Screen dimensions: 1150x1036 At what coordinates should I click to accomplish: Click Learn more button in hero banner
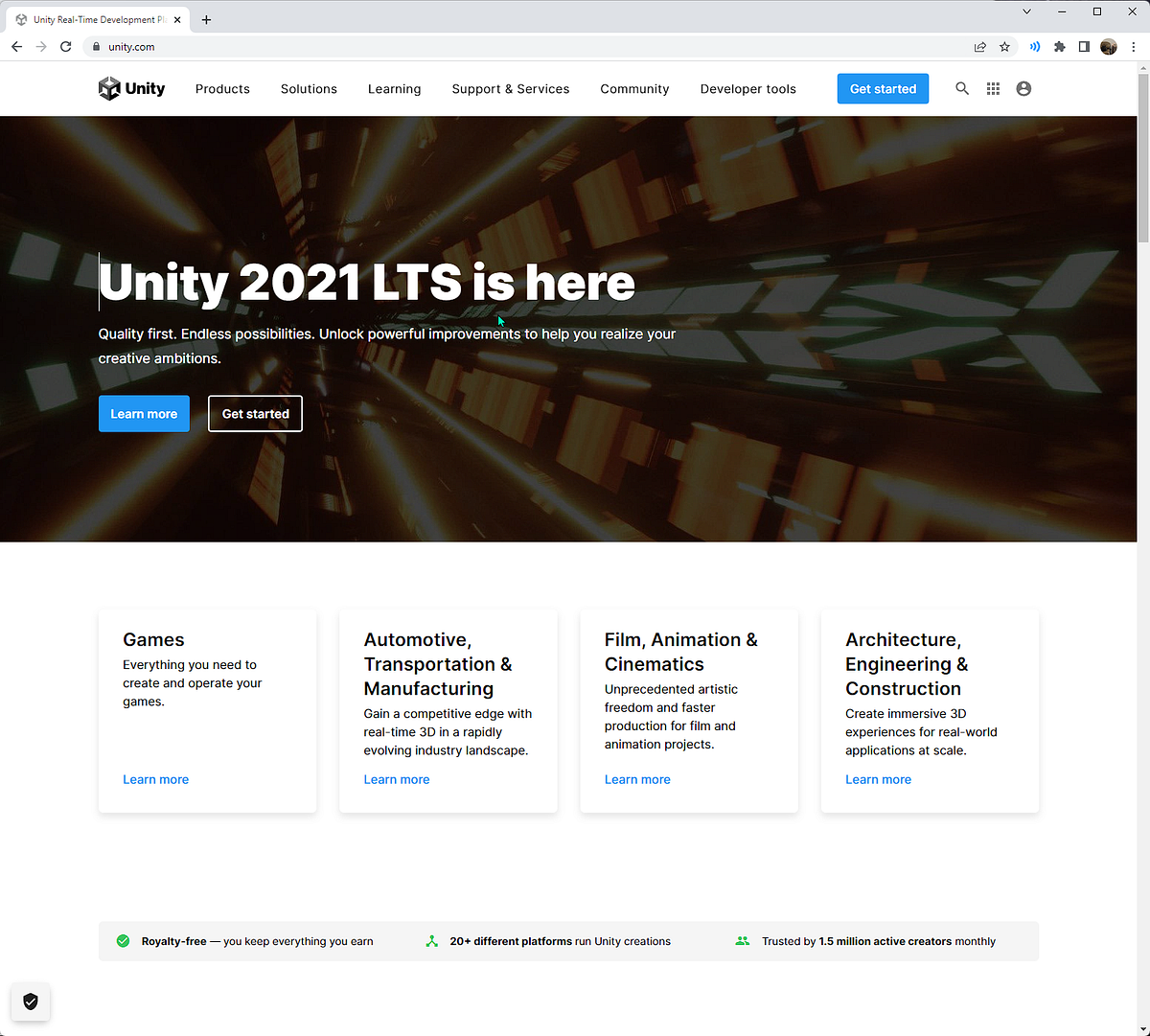144,414
